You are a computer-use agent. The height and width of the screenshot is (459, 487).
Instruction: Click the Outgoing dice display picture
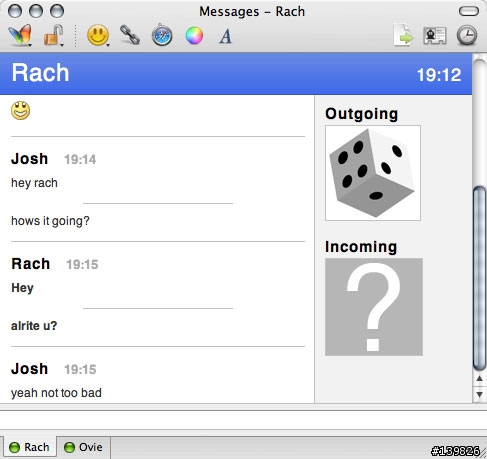(x=373, y=173)
